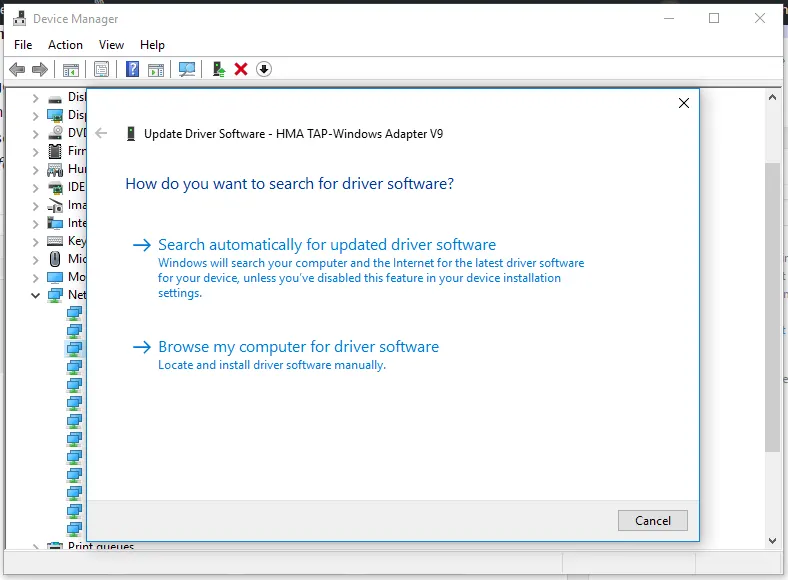Image resolution: width=788 pixels, height=580 pixels.
Task: Click the Firmware chip category icon
Action: pos(55,151)
